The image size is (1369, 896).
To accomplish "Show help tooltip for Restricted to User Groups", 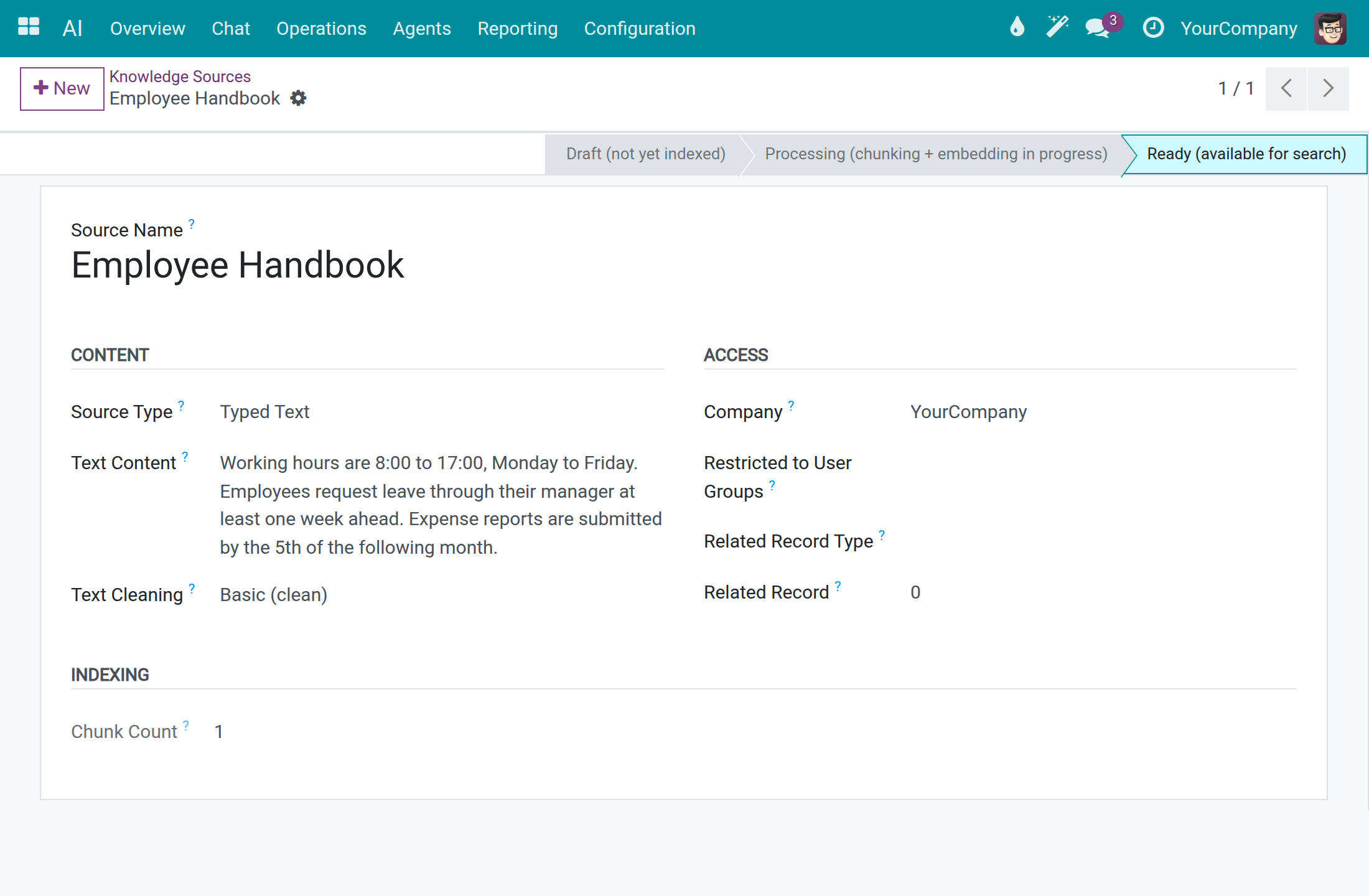I will (772, 485).
